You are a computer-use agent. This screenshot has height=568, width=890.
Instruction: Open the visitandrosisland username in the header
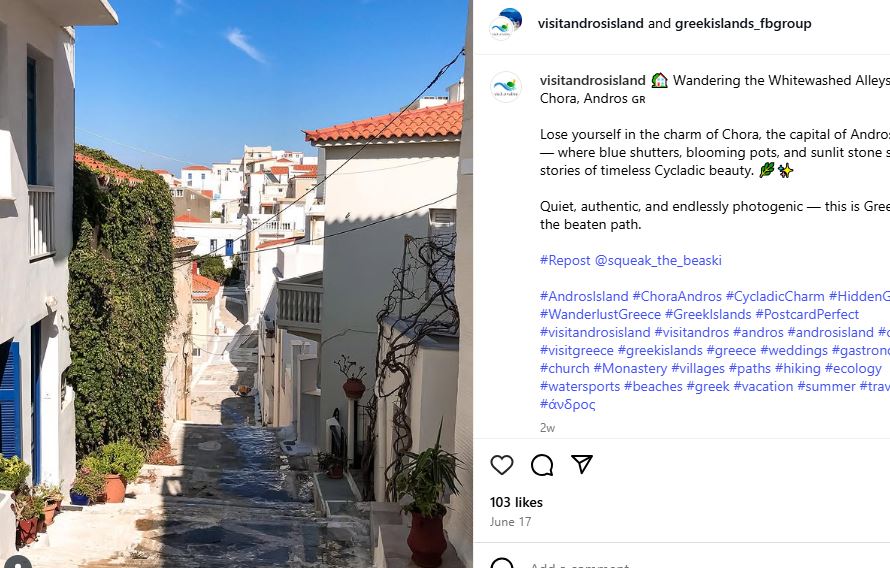click(590, 23)
